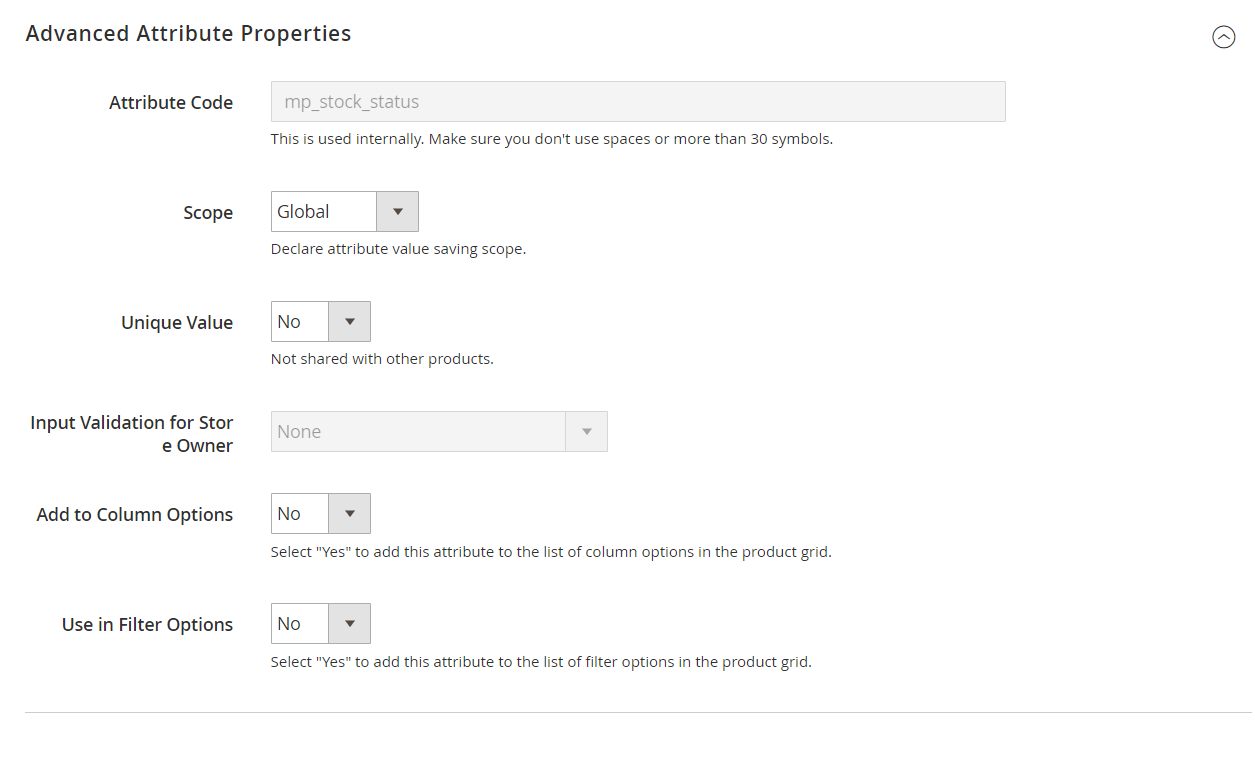Open Unique Value select showing No
The width and height of the screenshot is (1255, 766).
pos(300,322)
